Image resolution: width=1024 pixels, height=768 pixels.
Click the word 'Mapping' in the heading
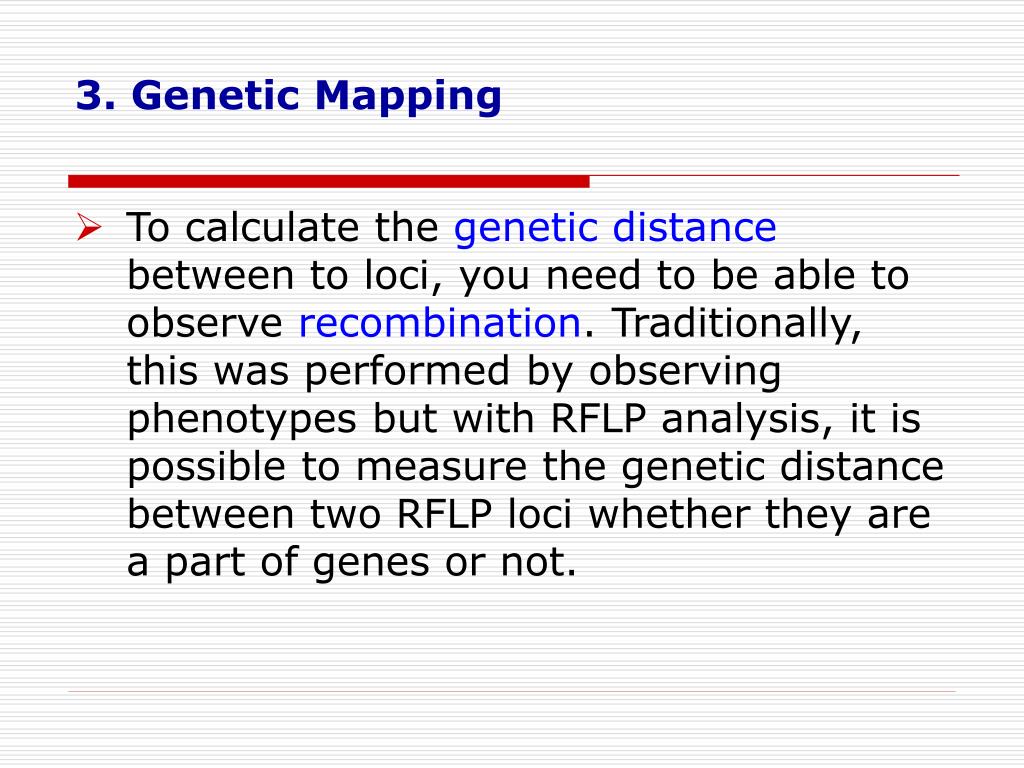[408, 98]
